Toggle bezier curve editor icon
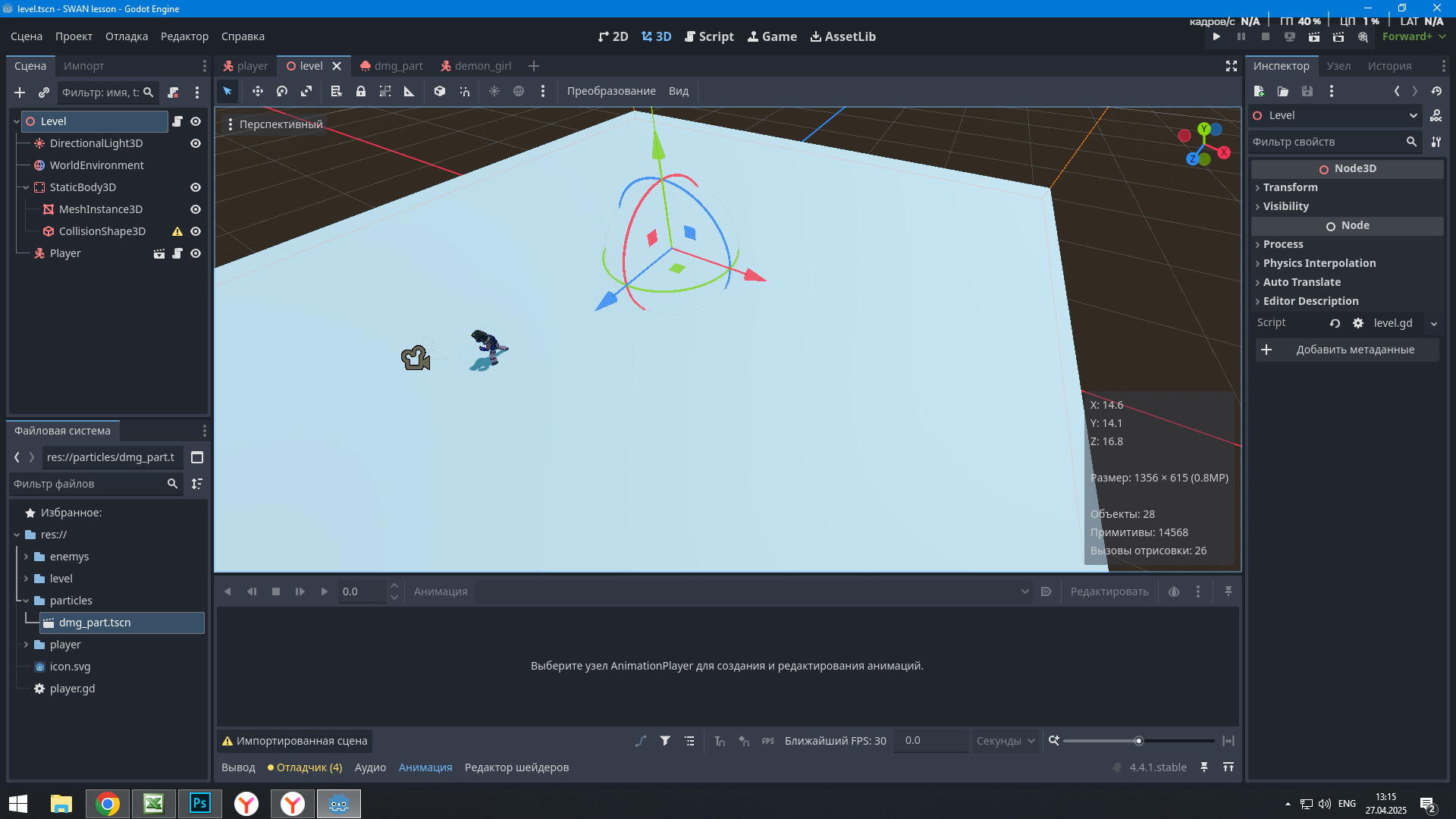The height and width of the screenshot is (819, 1456). [641, 741]
